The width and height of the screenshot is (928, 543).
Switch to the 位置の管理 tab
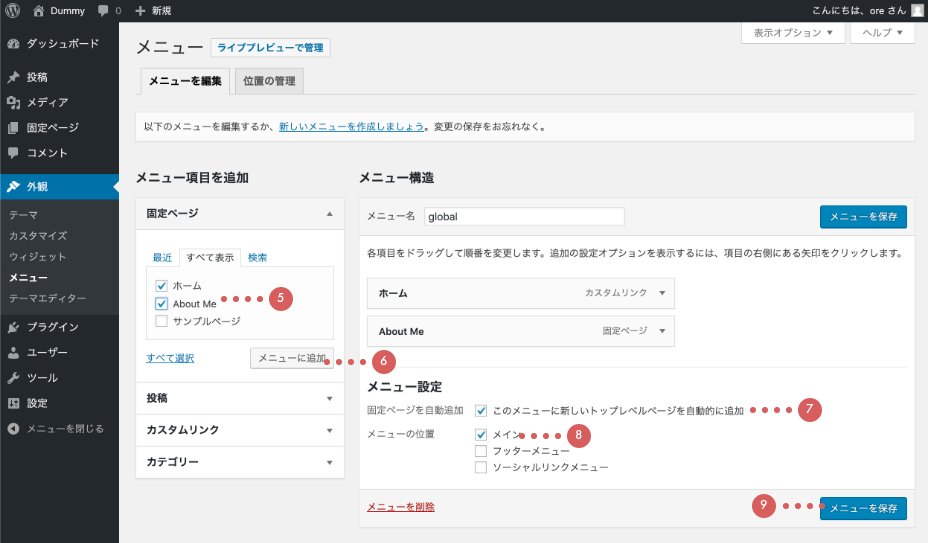tap(270, 81)
